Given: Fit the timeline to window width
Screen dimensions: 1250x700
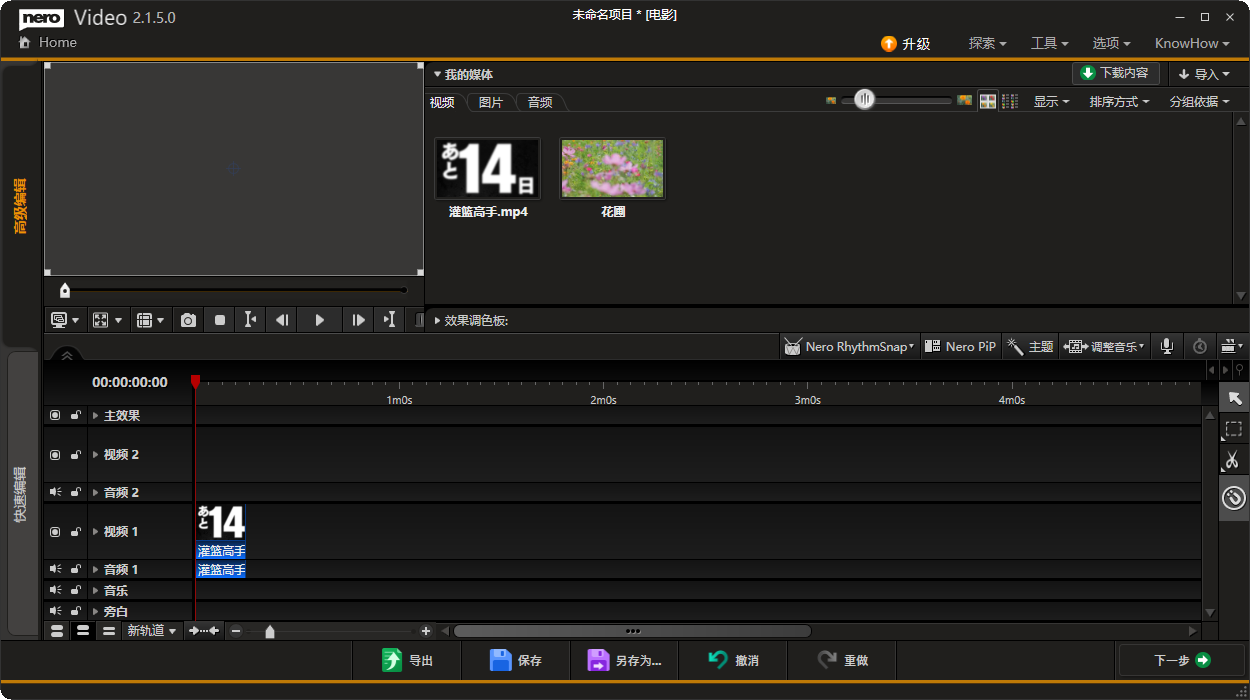Looking at the screenshot, I should tap(204, 631).
